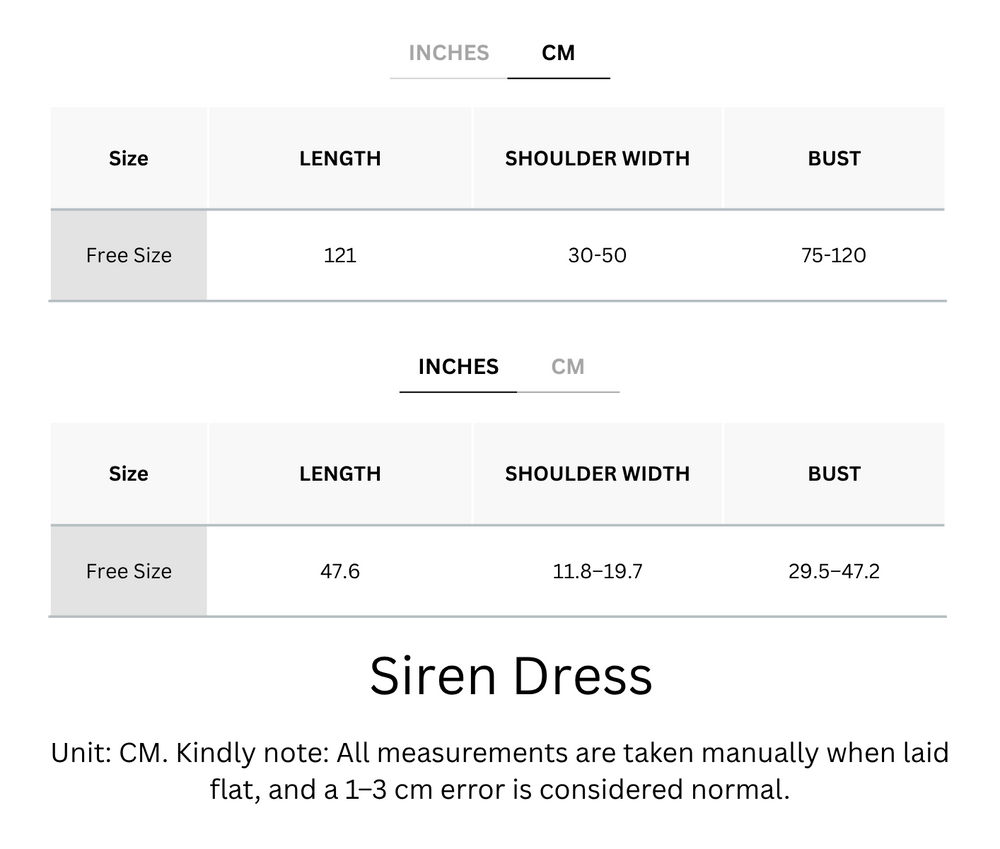This screenshot has width=1000, height=849.
Task: Click the 47.6 length value
Action: 340,571
